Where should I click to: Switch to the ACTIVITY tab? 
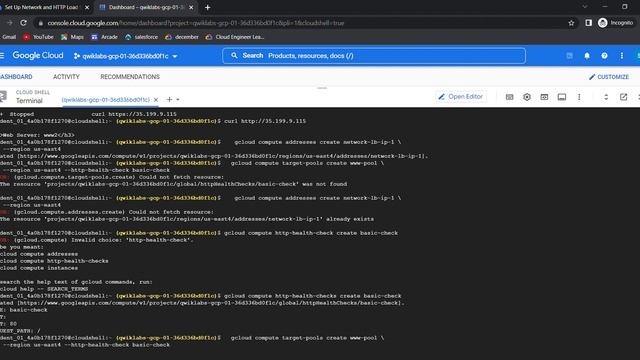[x=66, y=77]
